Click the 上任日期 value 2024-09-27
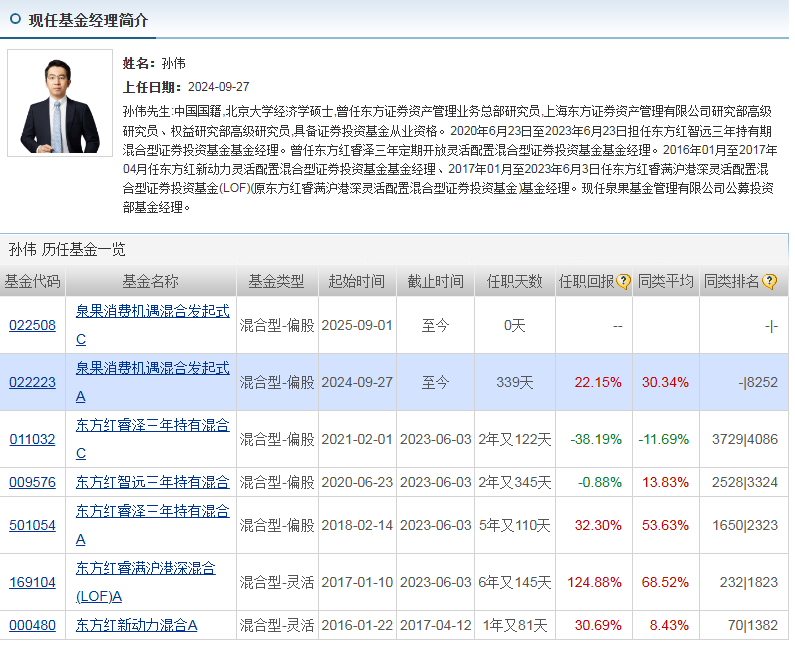Screen dimensions: 795x649 (x=219, y=87)
